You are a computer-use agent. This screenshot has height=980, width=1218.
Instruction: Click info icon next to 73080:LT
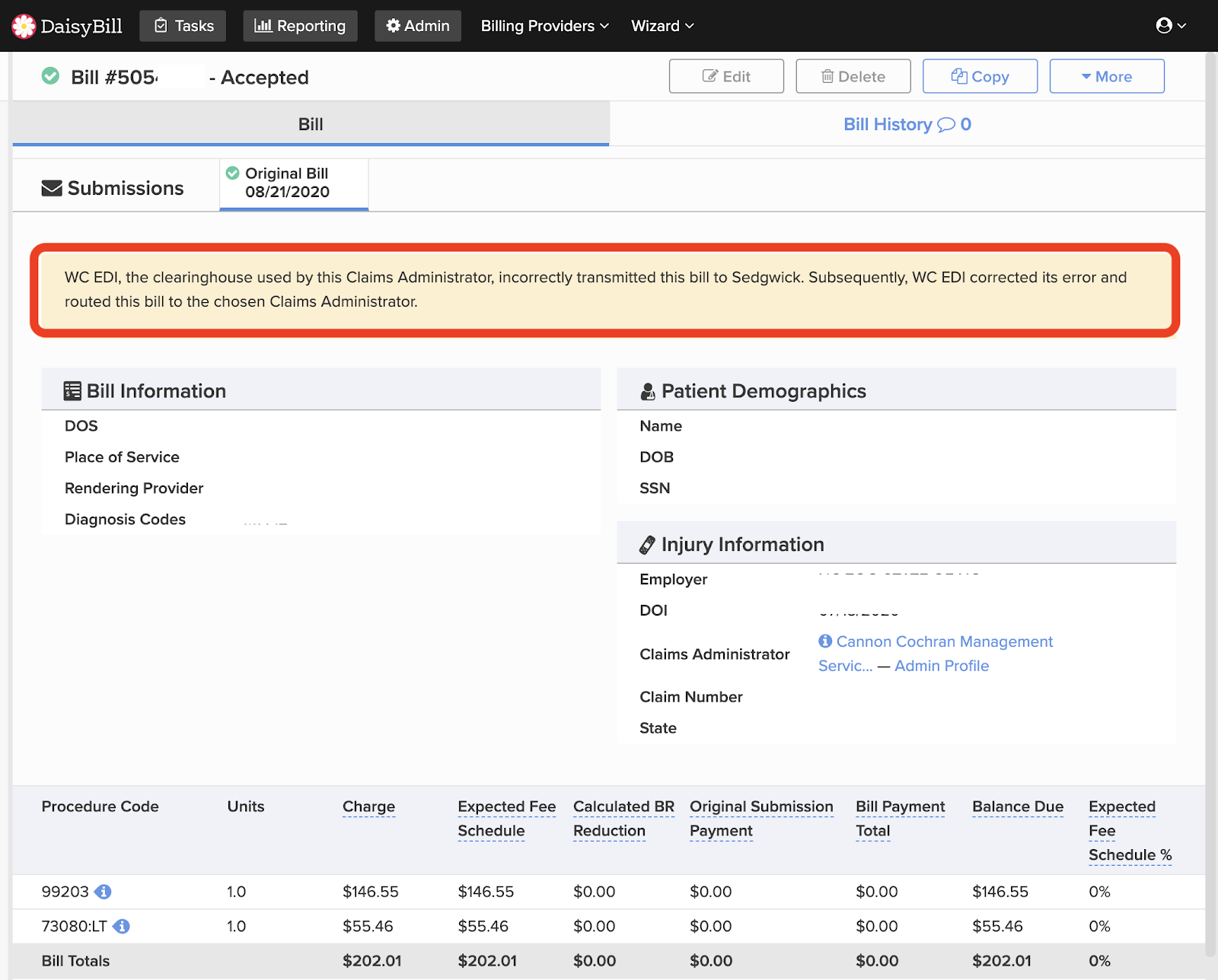click(122, 927)
